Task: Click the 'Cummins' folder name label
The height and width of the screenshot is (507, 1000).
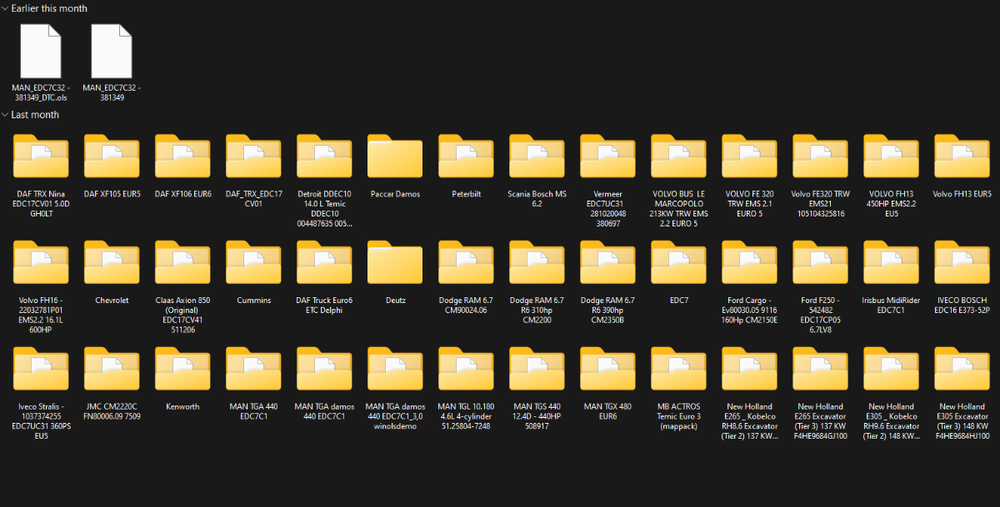Action: click(x=253, y=300)
